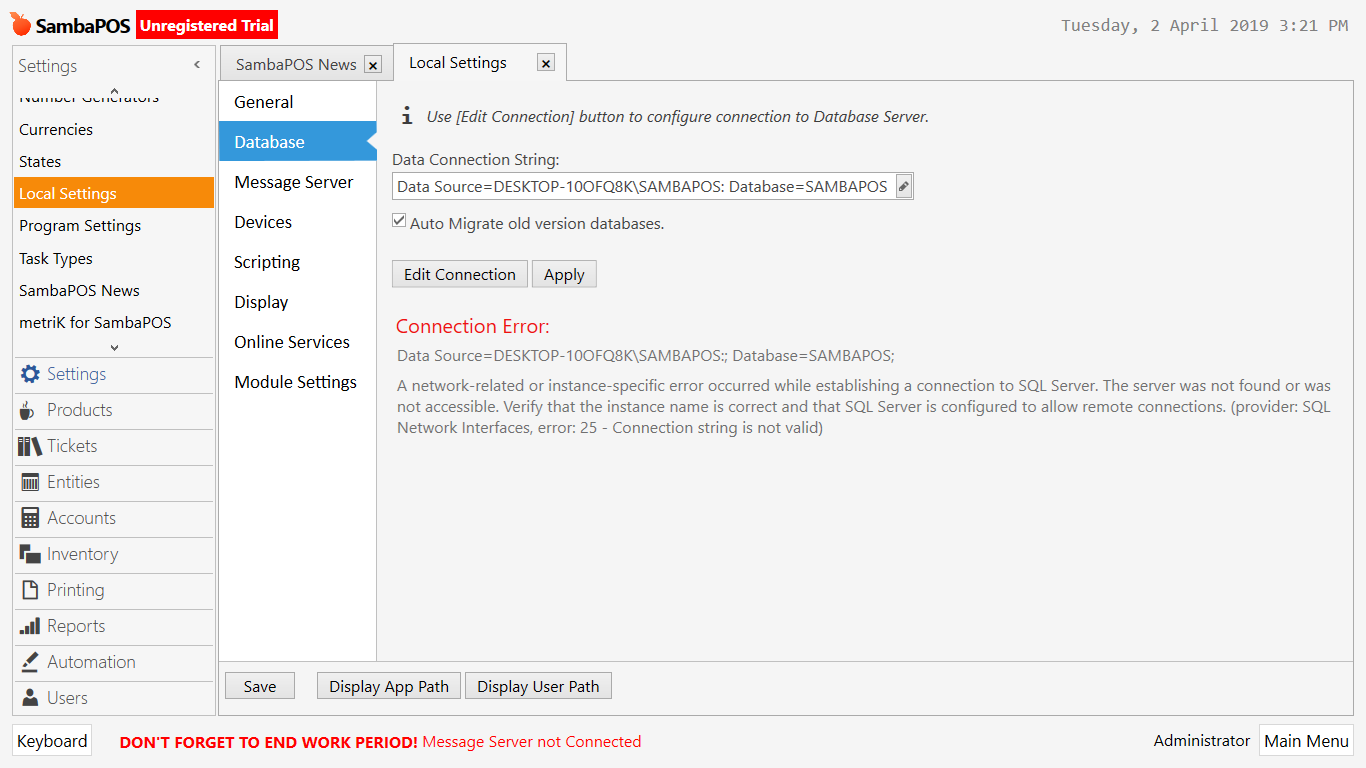Image resolution: width=1366 pixels, height=768 pixels.
Task: Select Local Settings in sidebar list
Action: tap(114, 194)
